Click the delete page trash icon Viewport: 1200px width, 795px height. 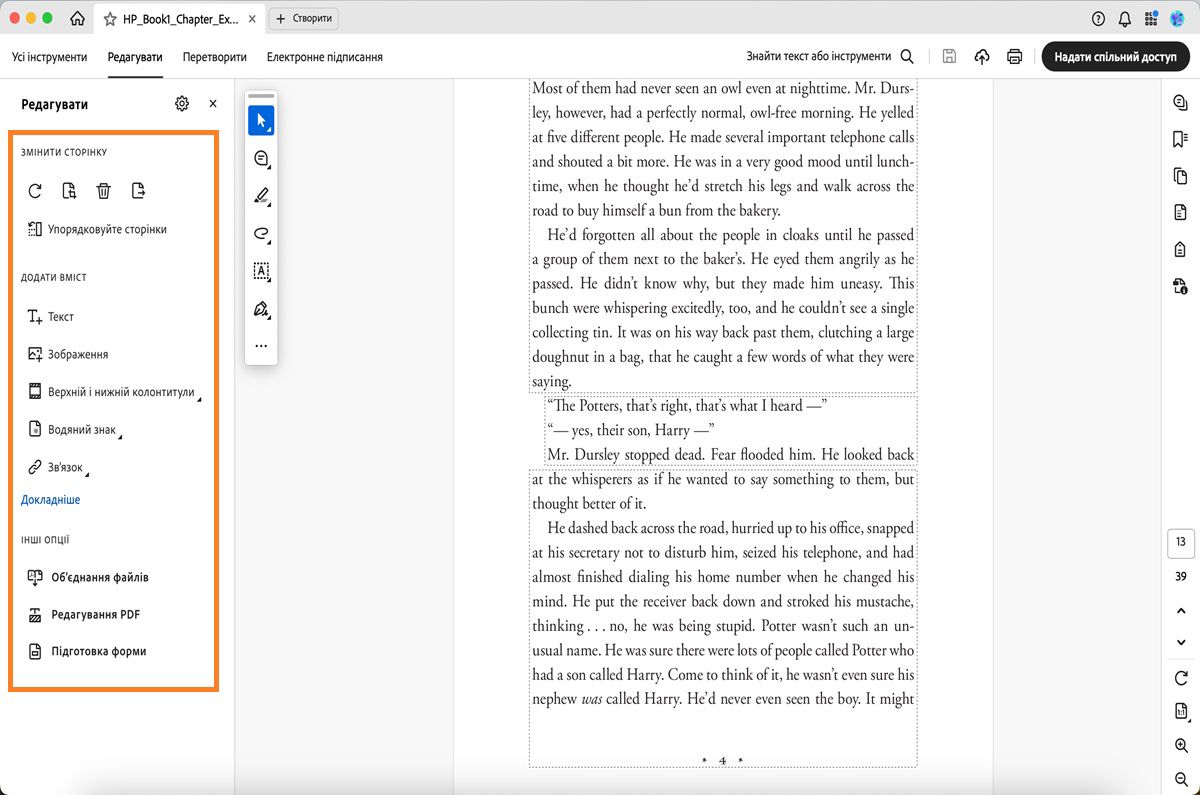coord(104,191)
